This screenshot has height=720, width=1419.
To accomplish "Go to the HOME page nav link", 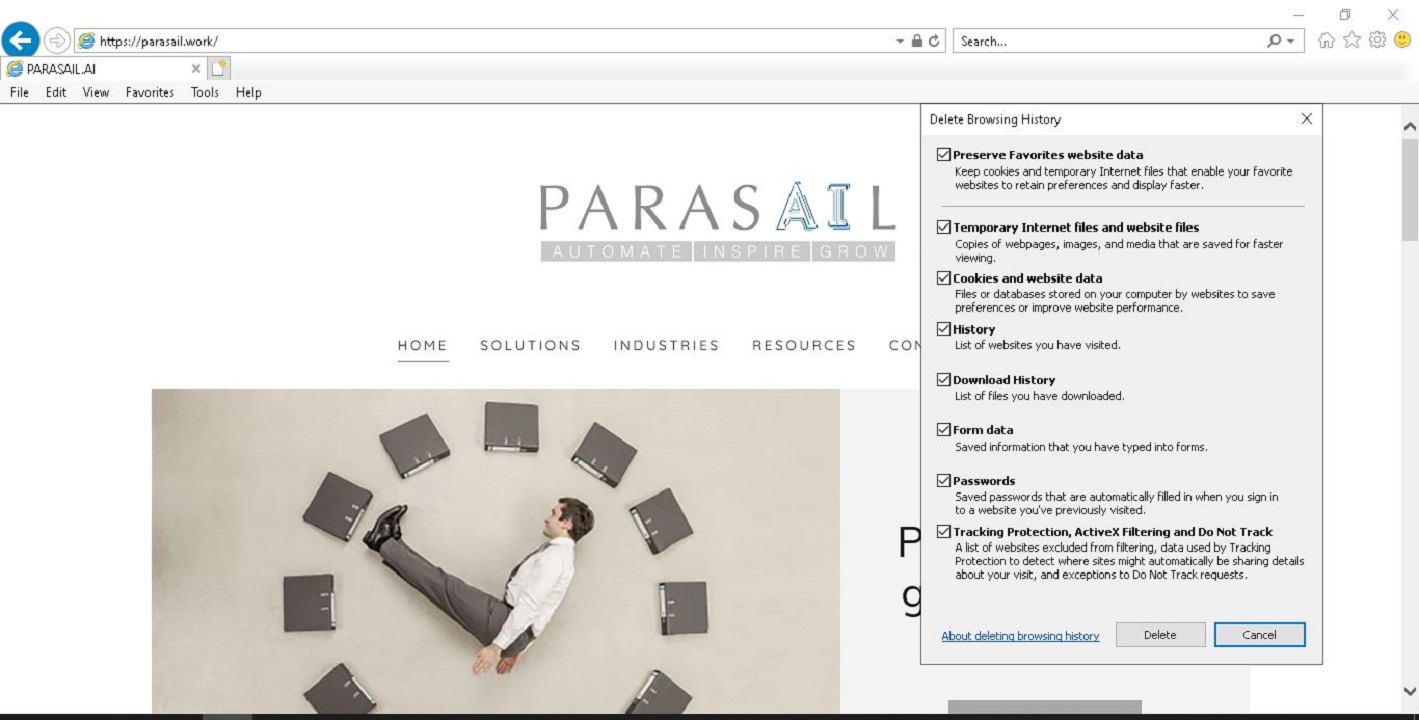I will (423, 345).
